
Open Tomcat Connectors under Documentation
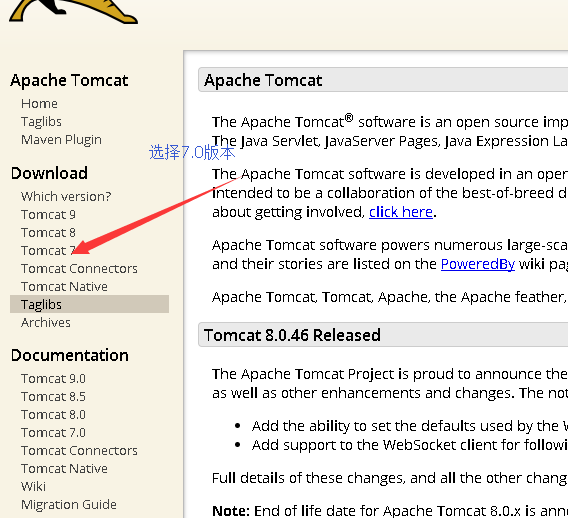79,451
